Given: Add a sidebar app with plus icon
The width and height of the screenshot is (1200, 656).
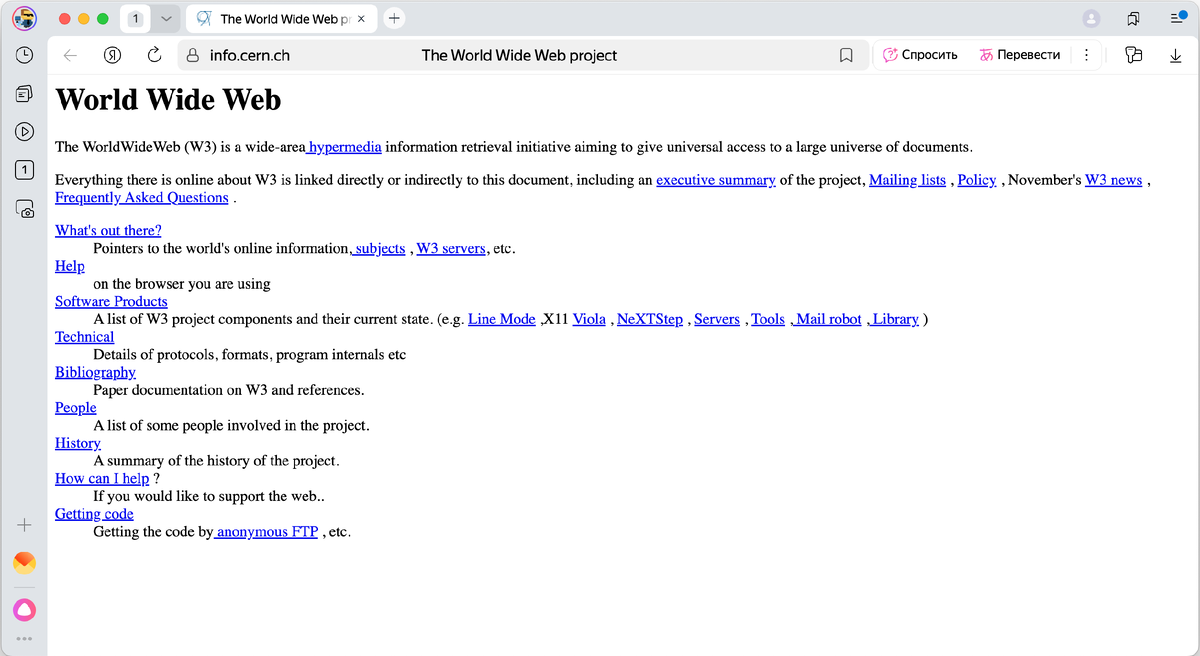Looking at the screenshot, I should pos(24,524).
